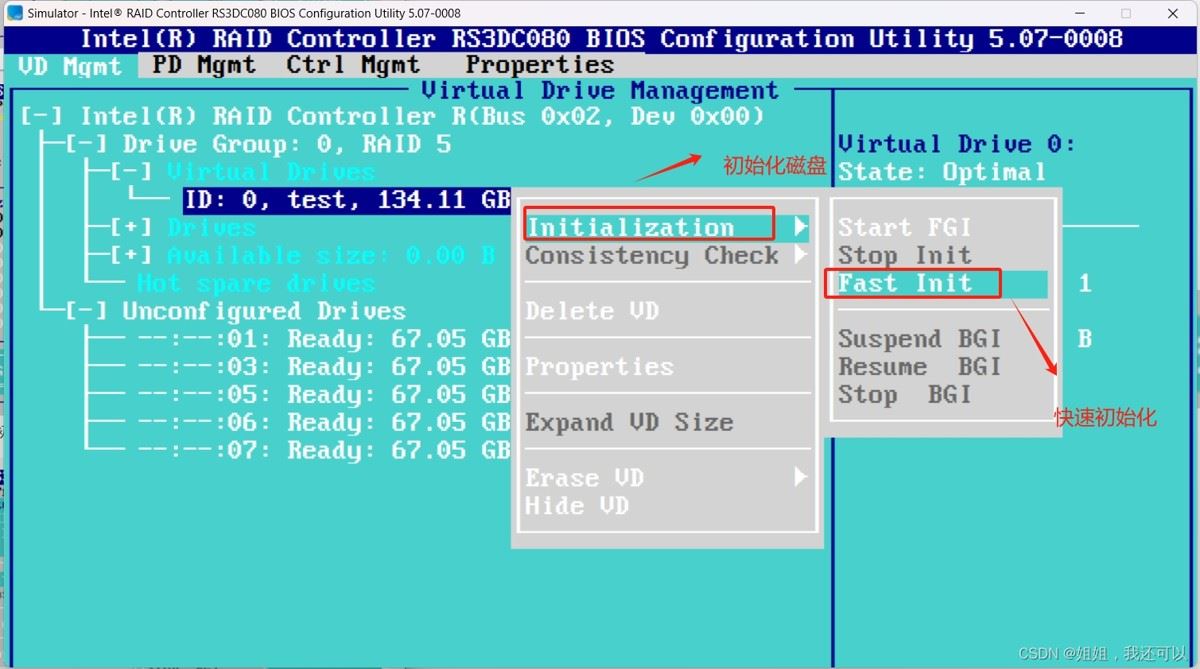Open the Properties tab
Viewport: 1200px width, 669px height.
tap(539, 65)
